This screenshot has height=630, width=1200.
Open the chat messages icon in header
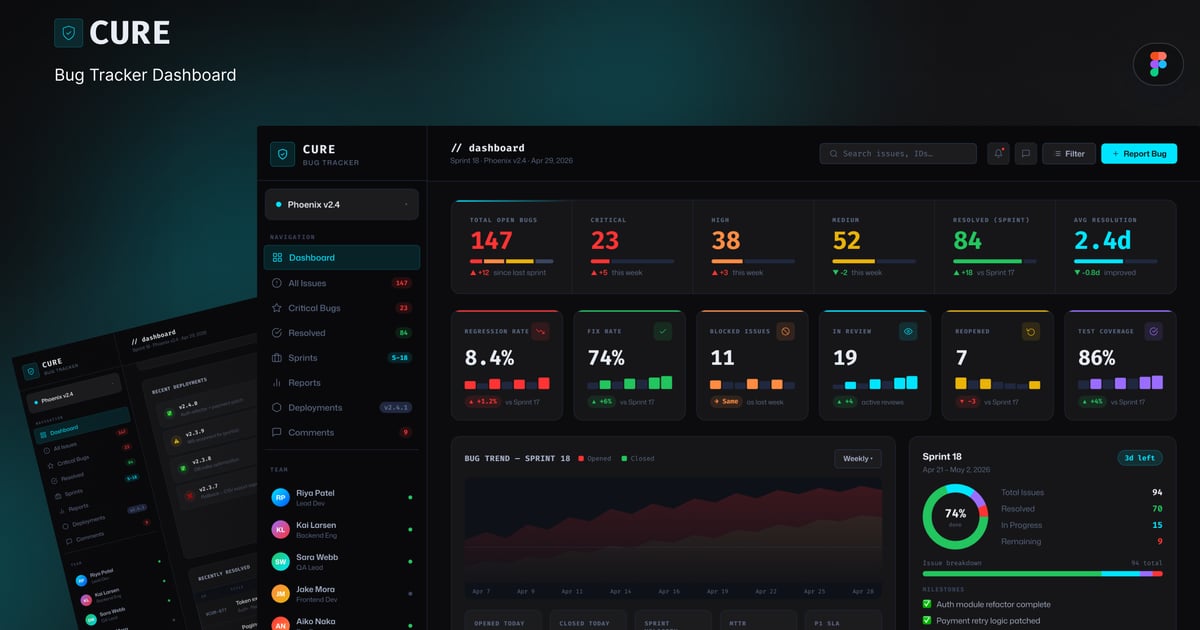[x=1025, y=154]
